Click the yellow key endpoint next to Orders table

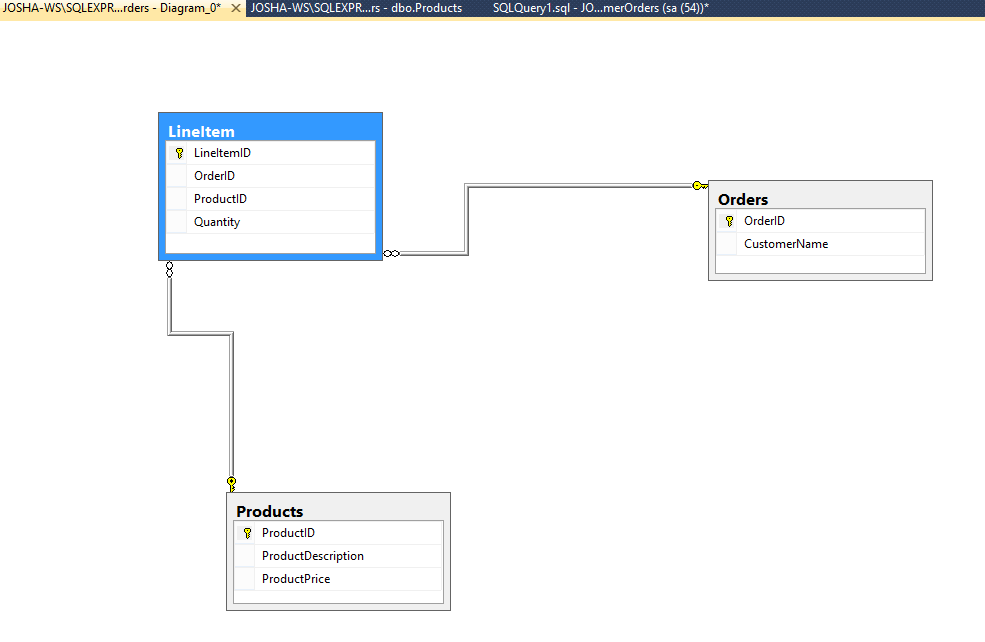[697, 185]
